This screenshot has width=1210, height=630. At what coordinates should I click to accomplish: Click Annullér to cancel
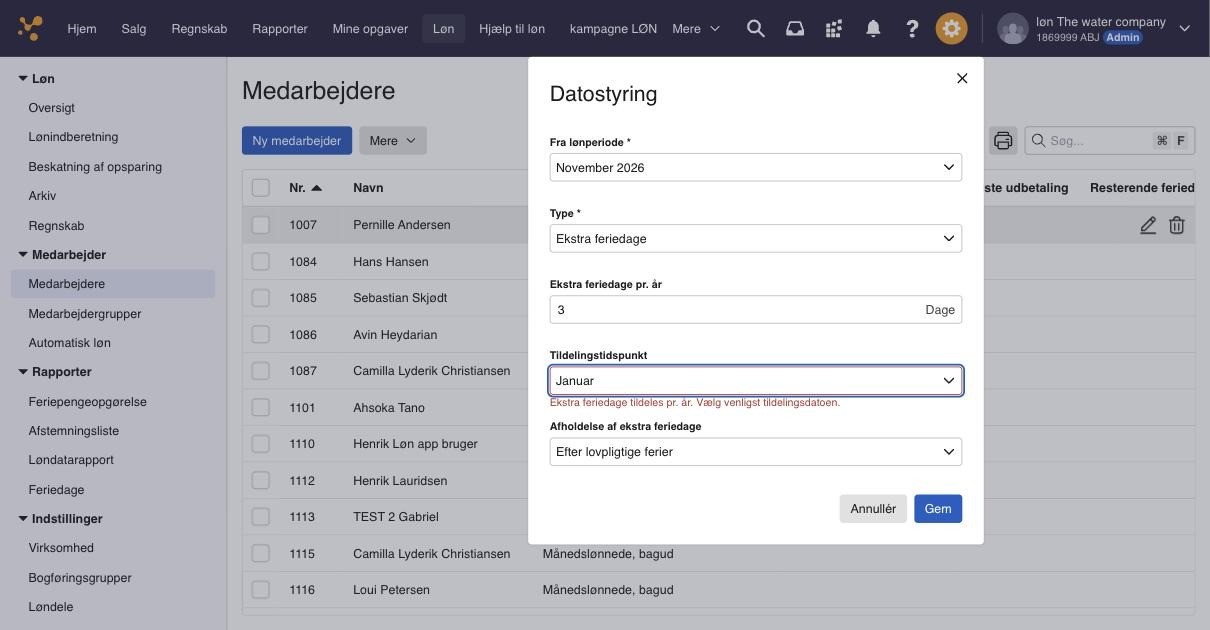pyautogui.click(x=873, y=509)
